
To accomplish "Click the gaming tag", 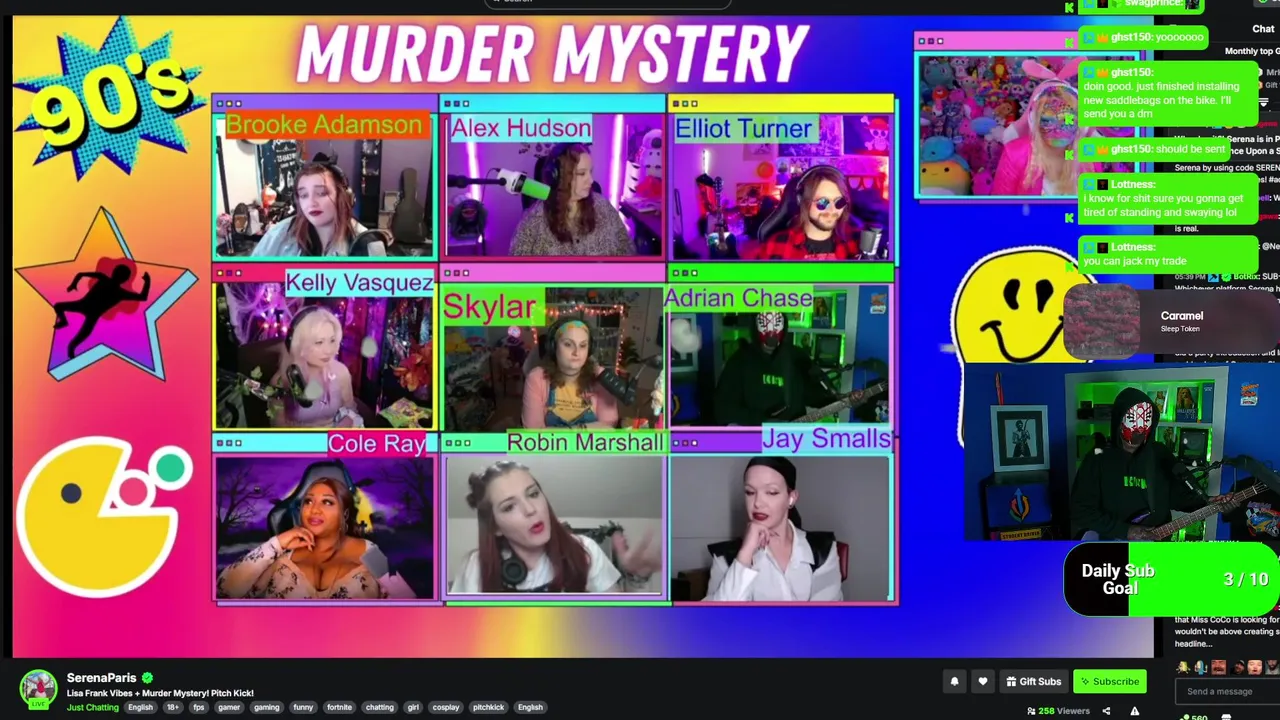I will click(266, 707).
